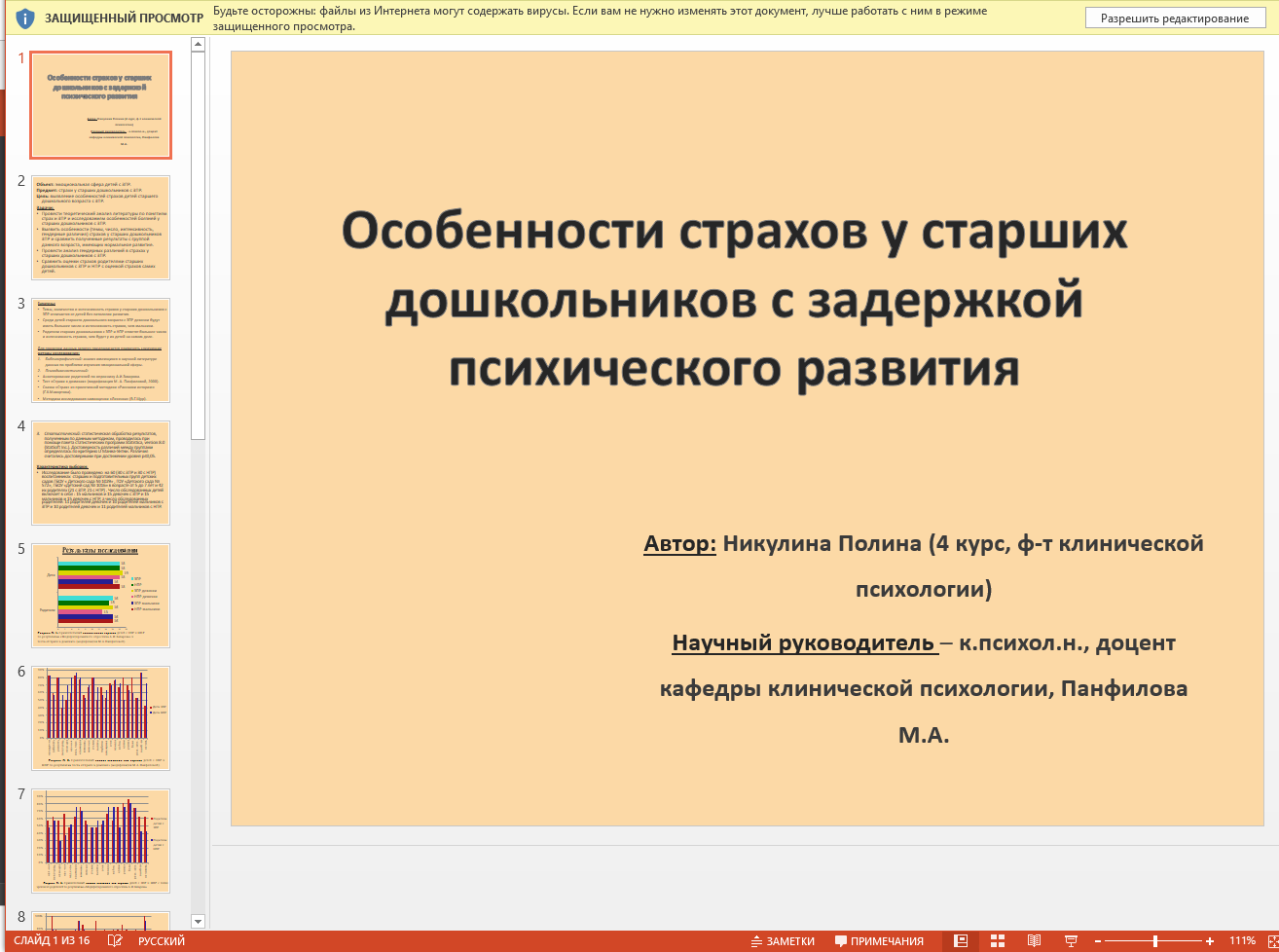Select slide 4 thumbnail
The image size is (1279, 952).
tap(101, 473)
